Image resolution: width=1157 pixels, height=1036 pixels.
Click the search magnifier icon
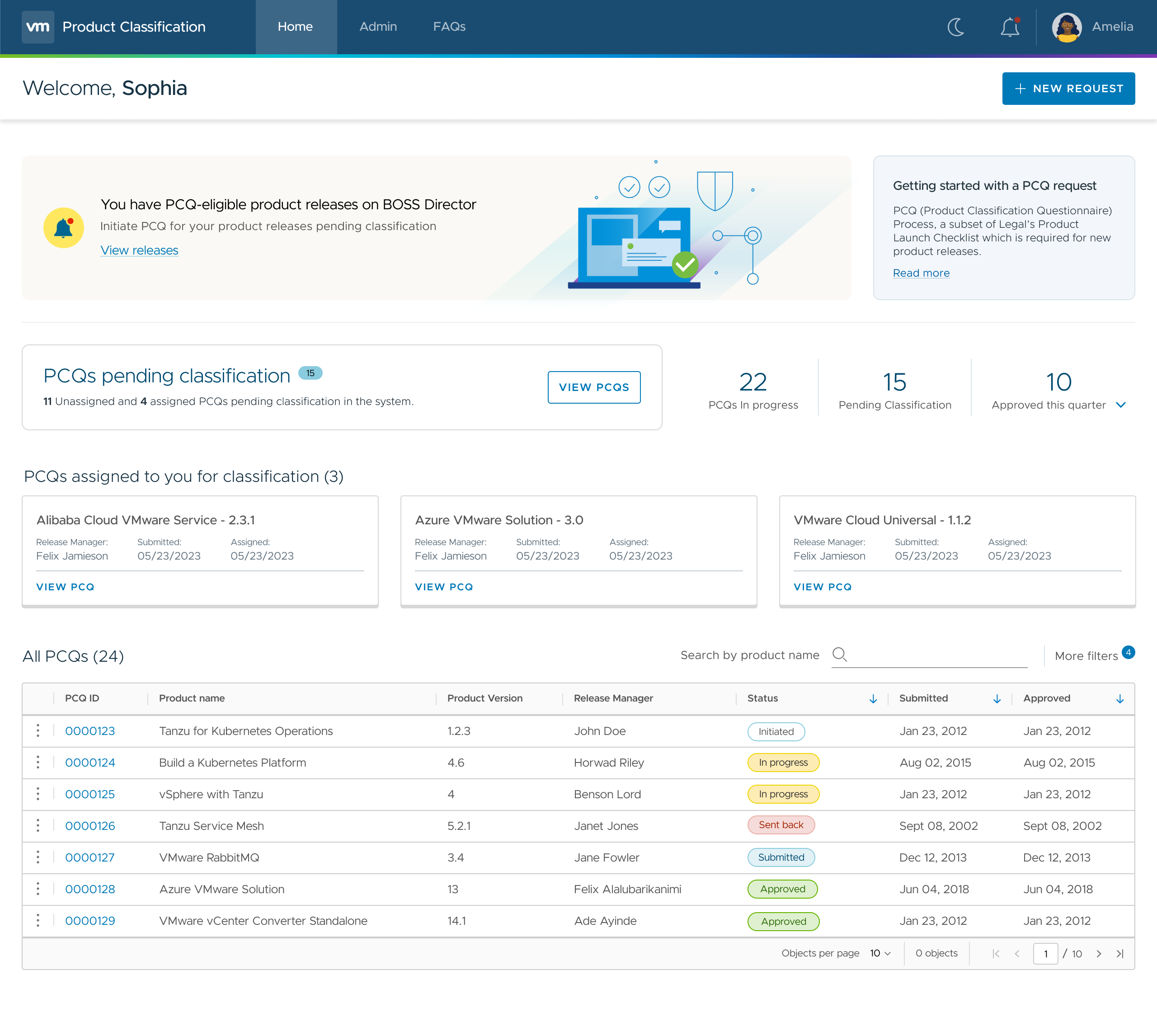tap(841, 655)
